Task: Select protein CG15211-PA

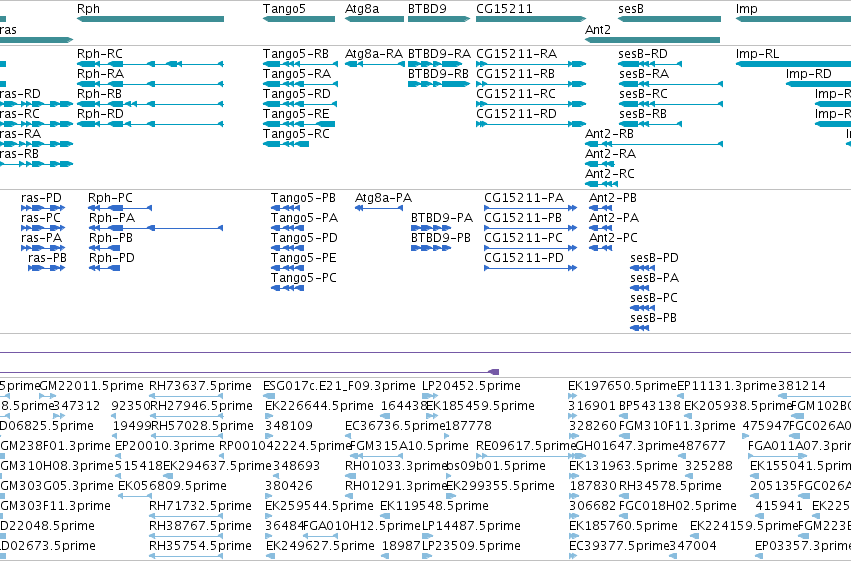Action: pos(531,208)
